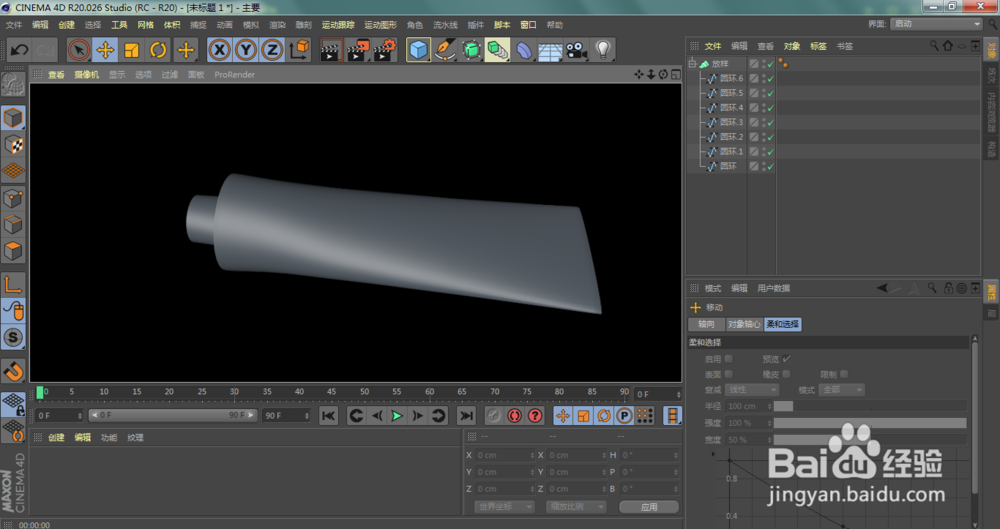Open the spline pen tool
The height and width of the screenshot is (529, 1000).
(x=445, y=50)
